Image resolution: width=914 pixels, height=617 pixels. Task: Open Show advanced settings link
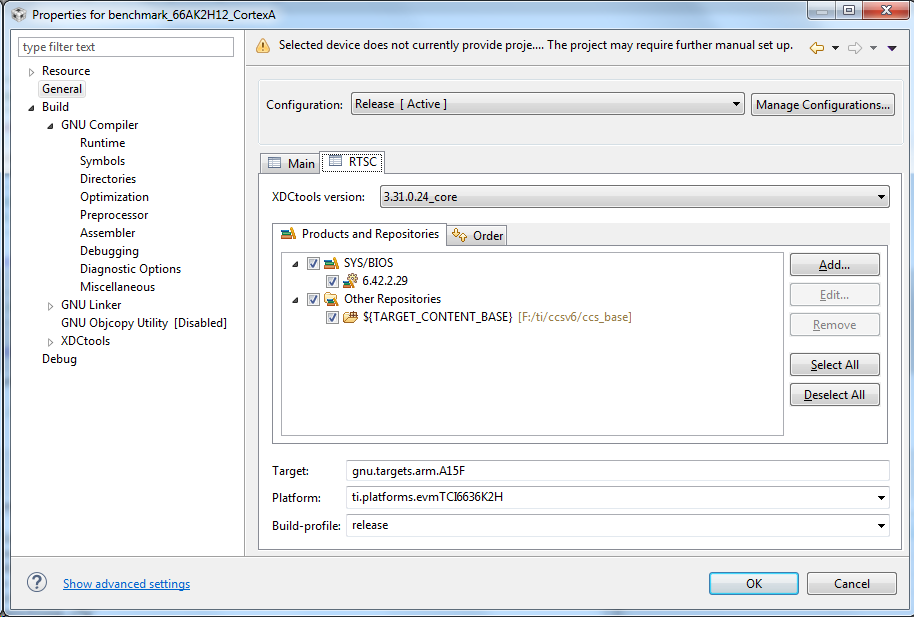(x=126, y=584)
